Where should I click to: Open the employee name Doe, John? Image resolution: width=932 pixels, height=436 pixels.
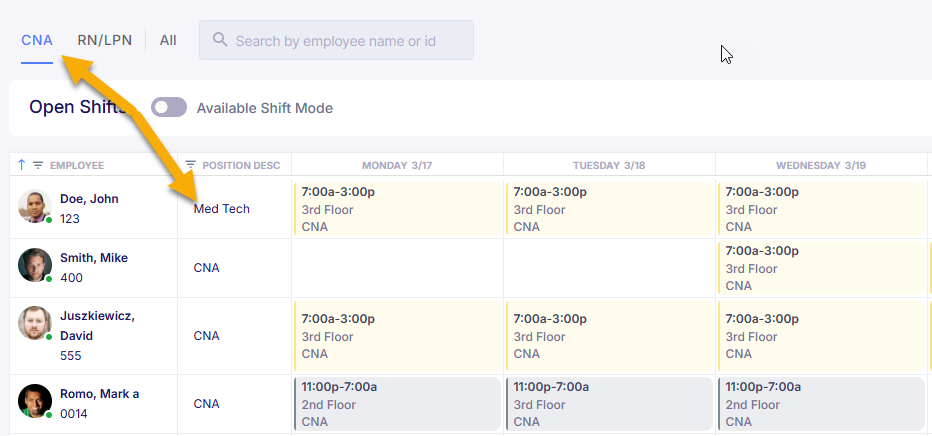click(89, 199)
